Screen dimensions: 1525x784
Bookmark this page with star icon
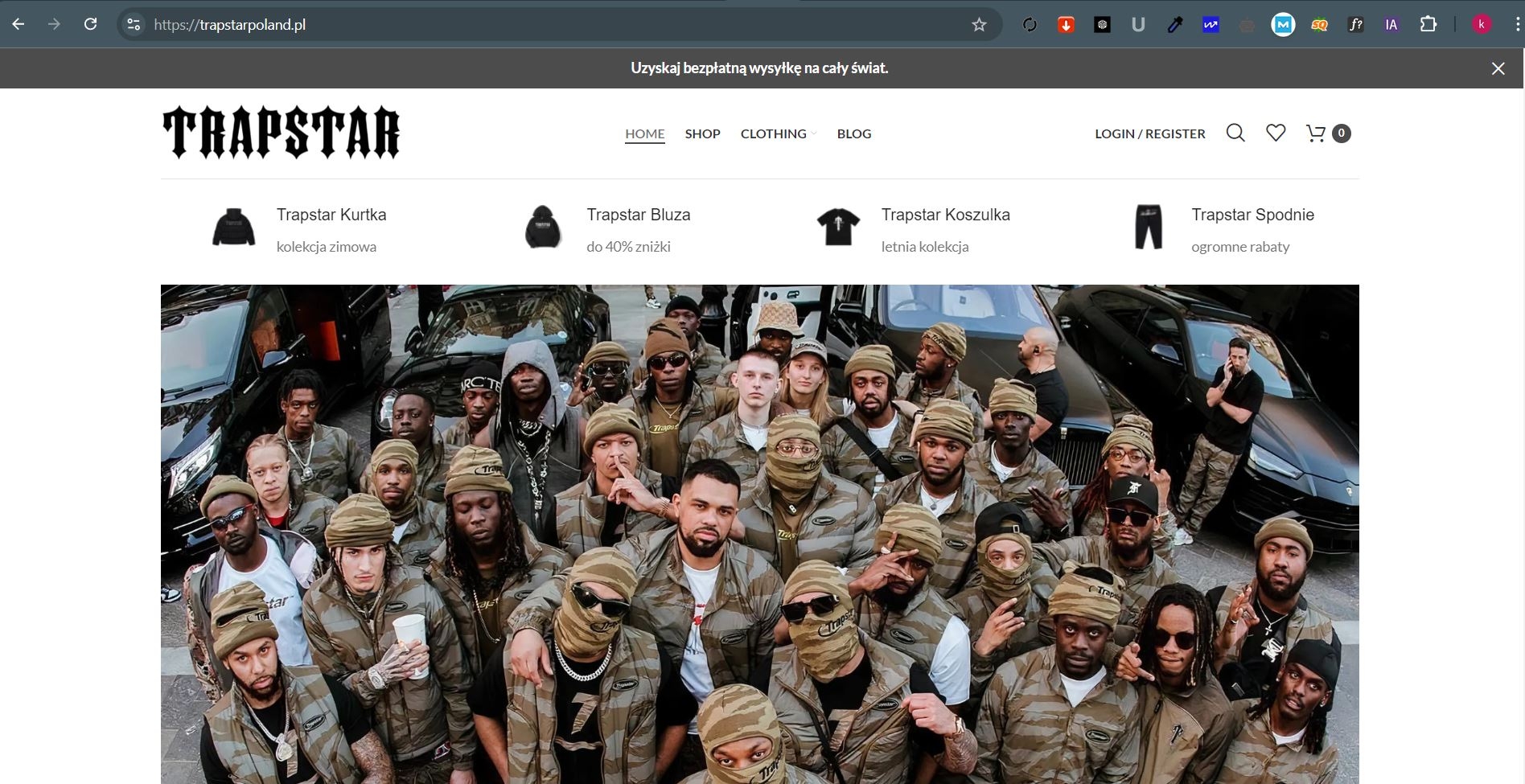[x=979, y=25]
